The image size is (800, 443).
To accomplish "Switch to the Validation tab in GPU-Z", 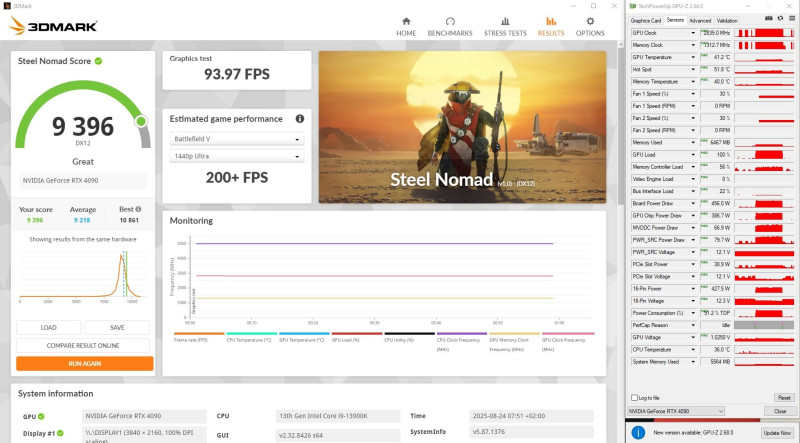I will (x=727, y=20).
